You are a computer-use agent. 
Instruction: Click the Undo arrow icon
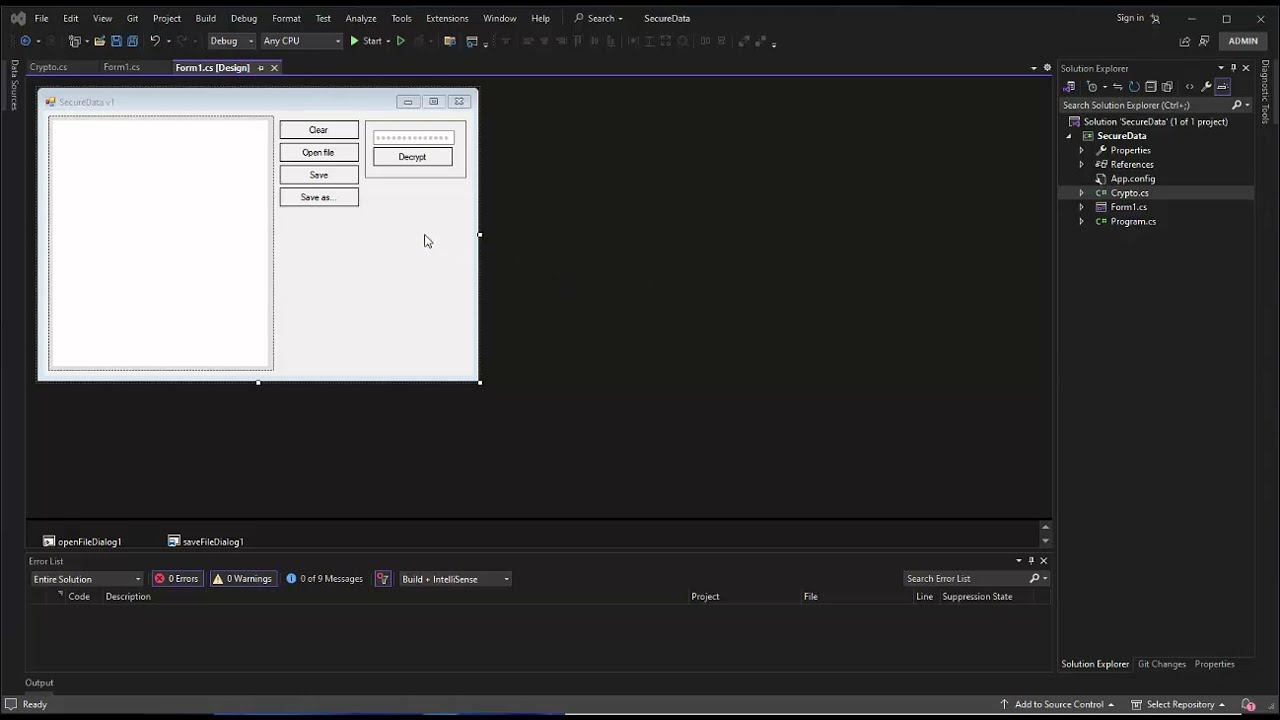(155, 41)
